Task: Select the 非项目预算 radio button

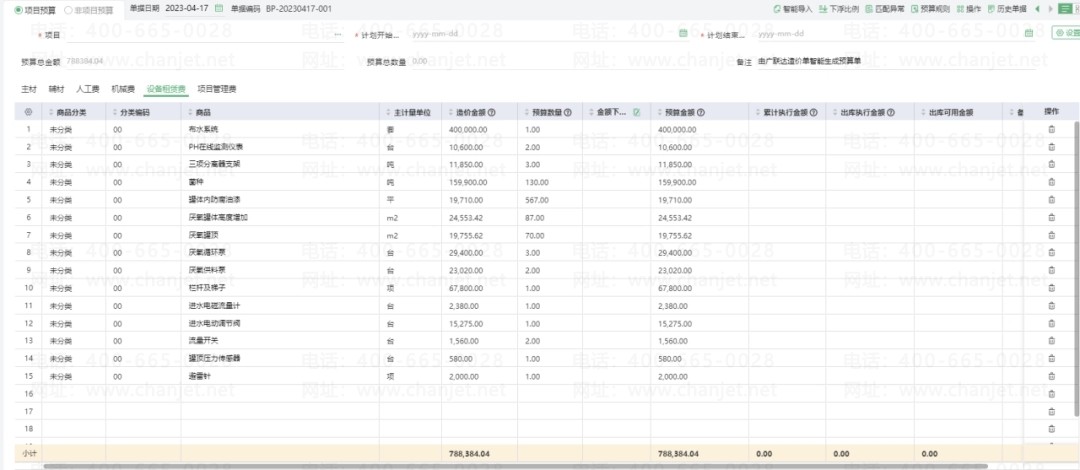Action: pos(68,10)
